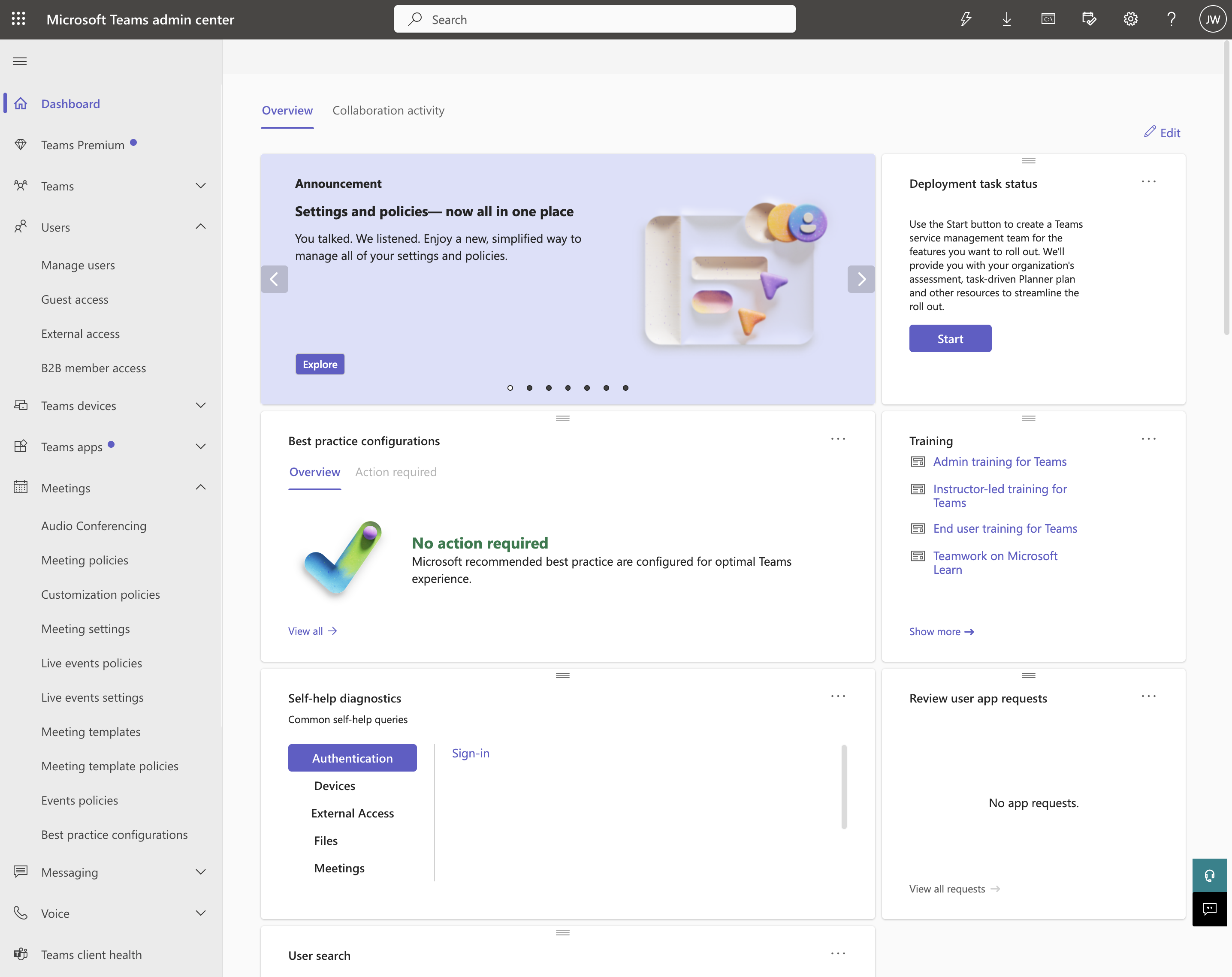
Task: Expand the Voice section chevron
Action: 201,913
